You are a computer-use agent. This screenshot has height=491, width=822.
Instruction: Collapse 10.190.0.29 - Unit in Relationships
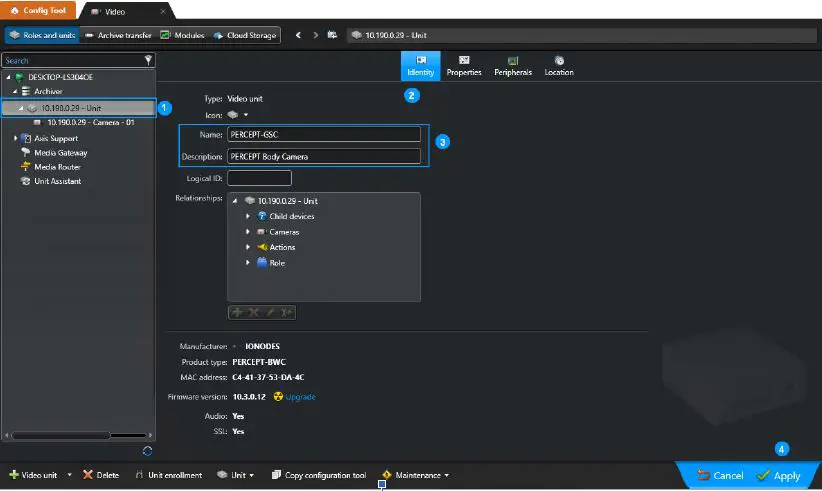coord(235,201)
